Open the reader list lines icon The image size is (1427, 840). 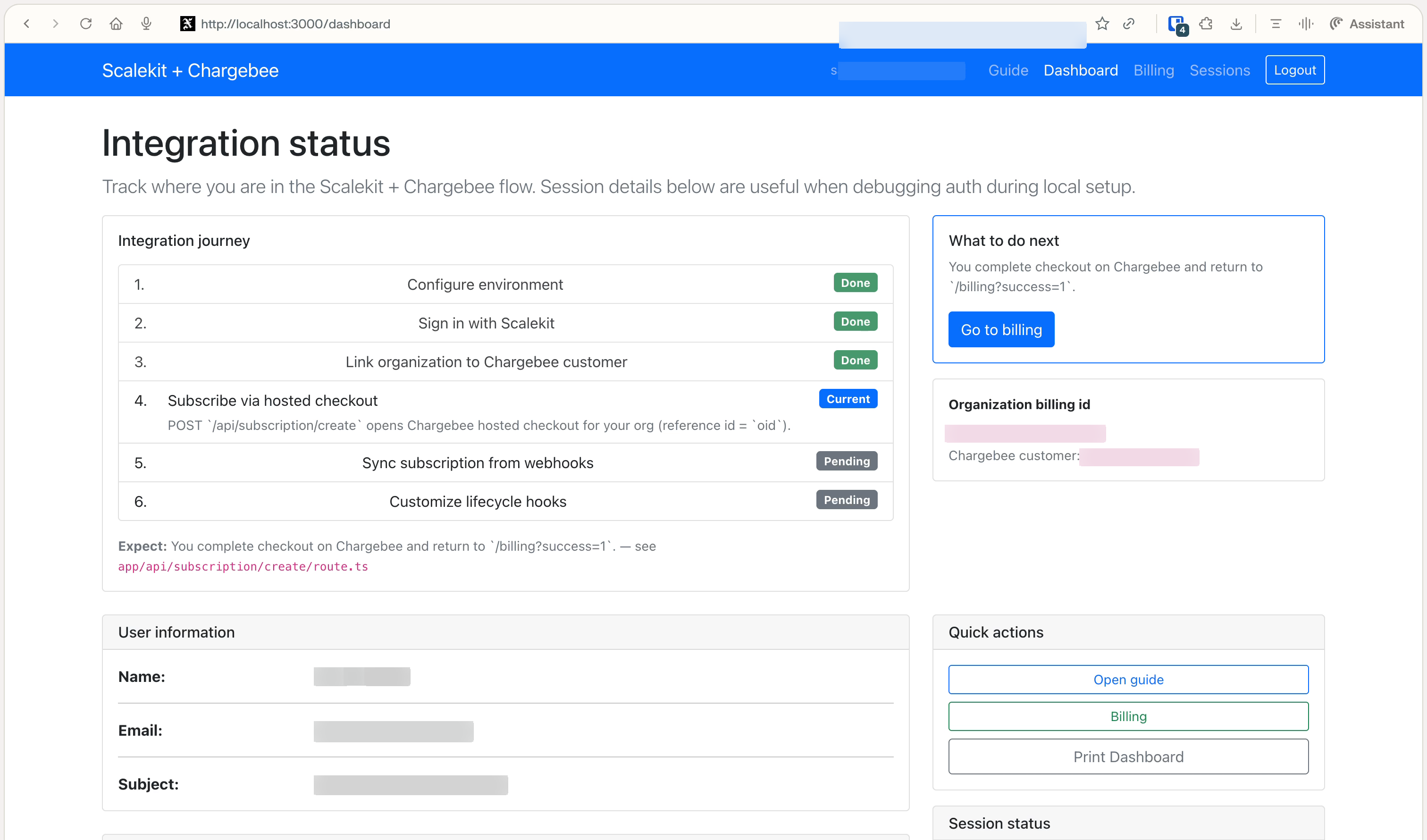point(1275,24)
